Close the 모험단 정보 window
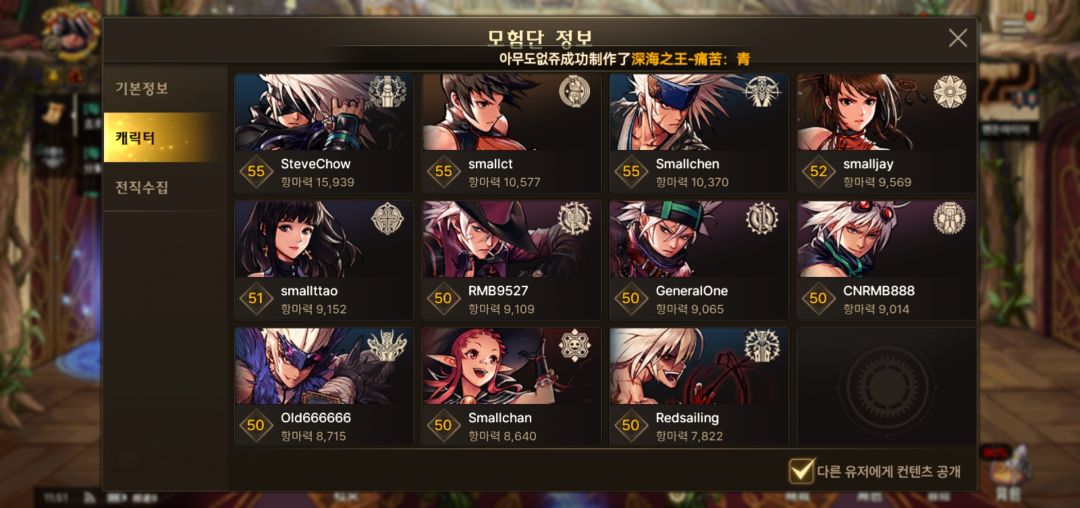1080x508 pixels. click(x=957, y=38)
